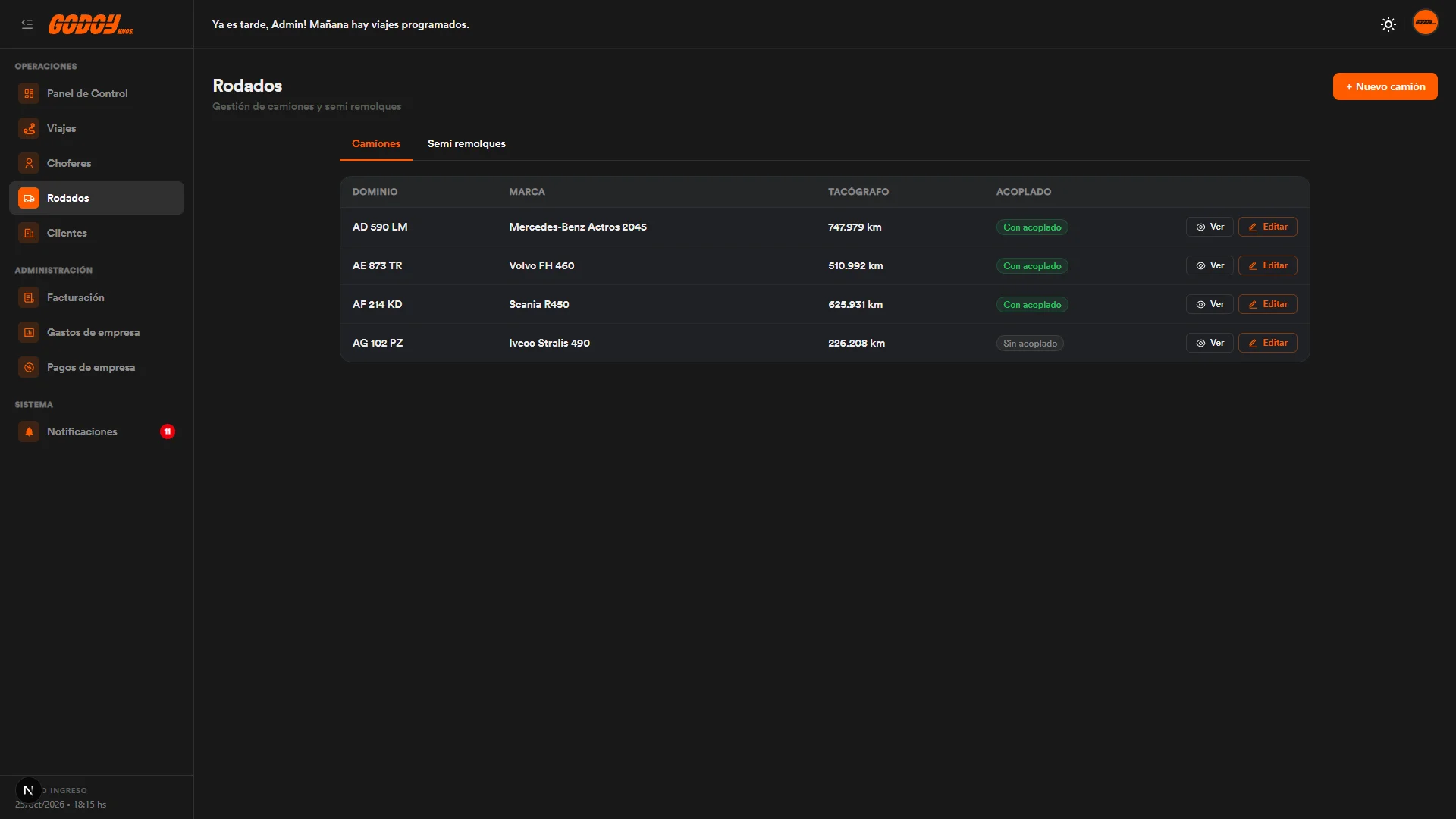View the AE 873 TR truck
1456x819 pixels.
click(1210, 265)
